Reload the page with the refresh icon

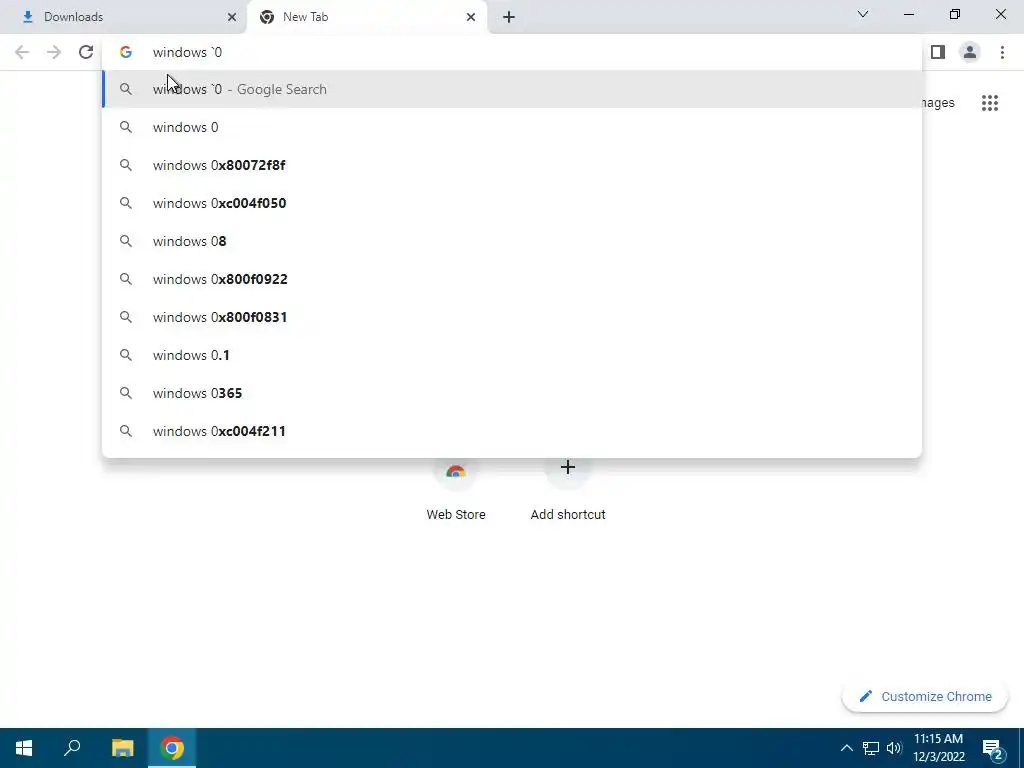[86, 52]
